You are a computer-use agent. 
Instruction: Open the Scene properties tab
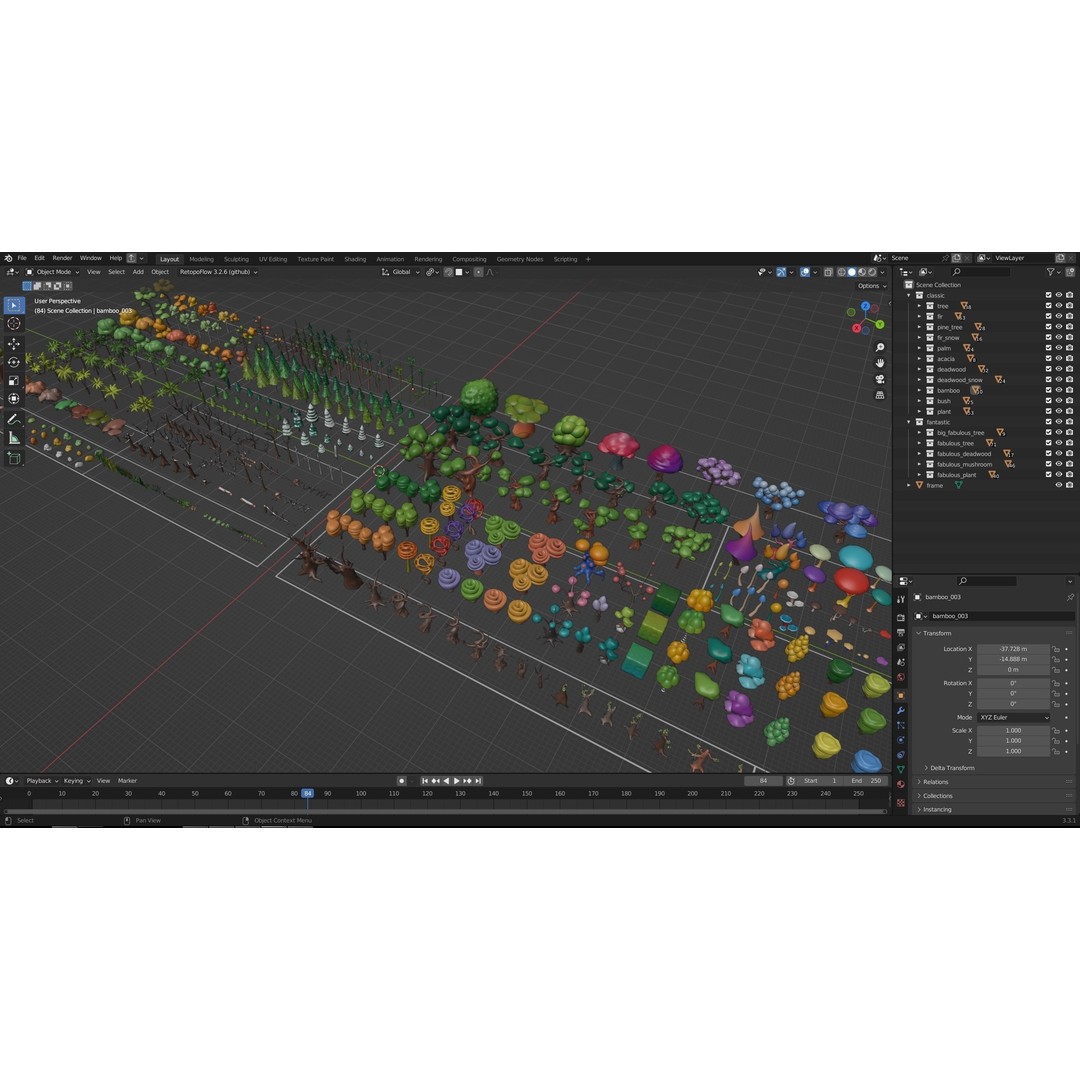(900, 662)
